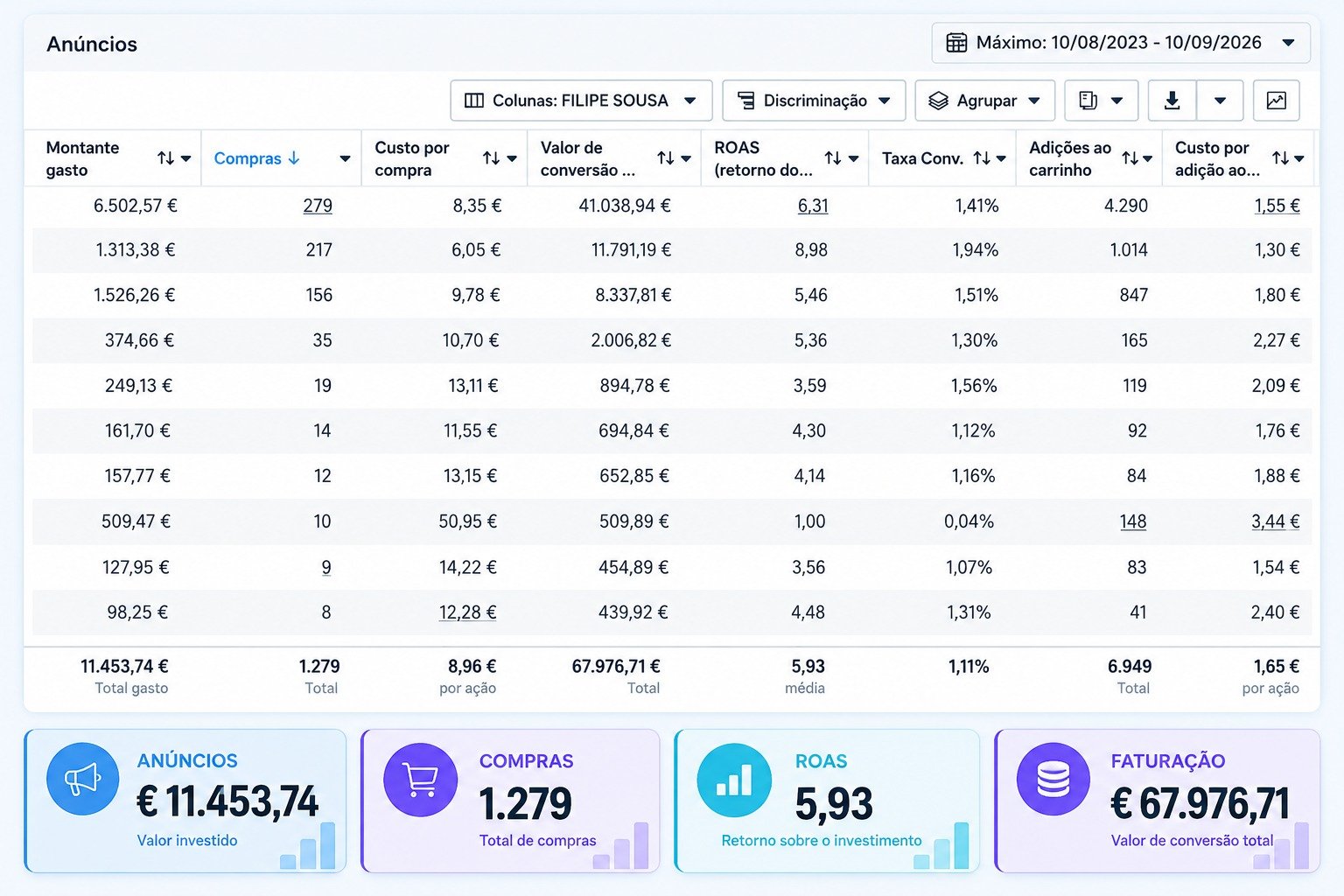Sort by Montante gasto arrows icon
The height and width of the screenshot is (896, 1344).
[165, 158]
